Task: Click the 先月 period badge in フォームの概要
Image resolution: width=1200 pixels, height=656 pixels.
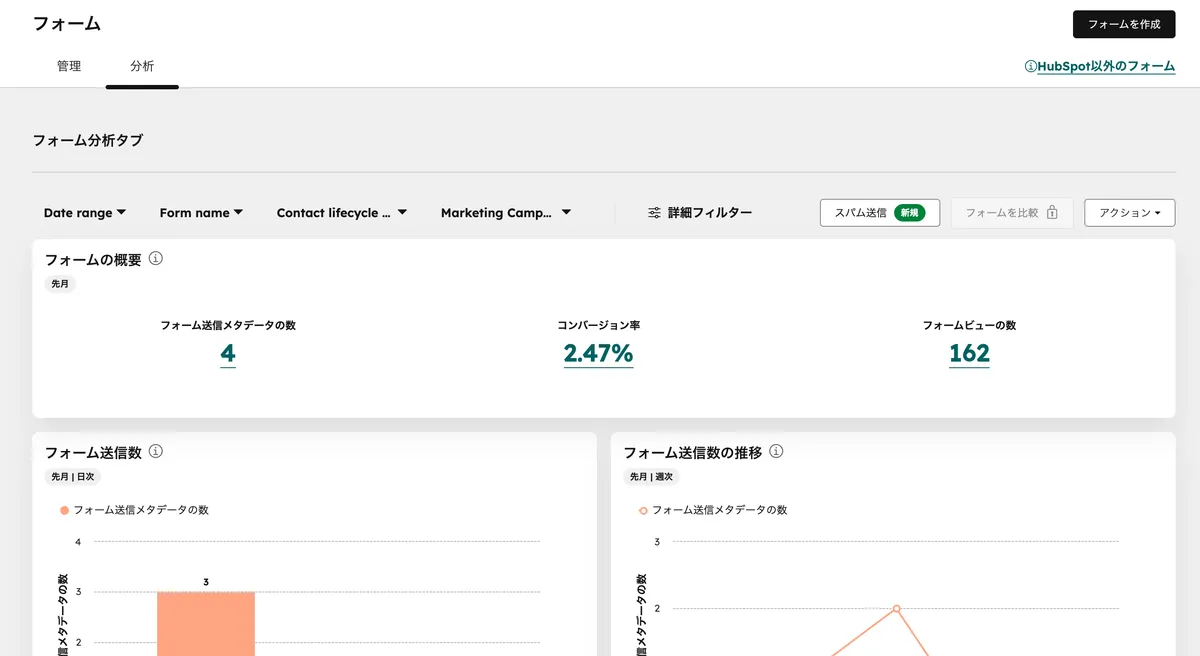Action: click(x=61, y=284)
